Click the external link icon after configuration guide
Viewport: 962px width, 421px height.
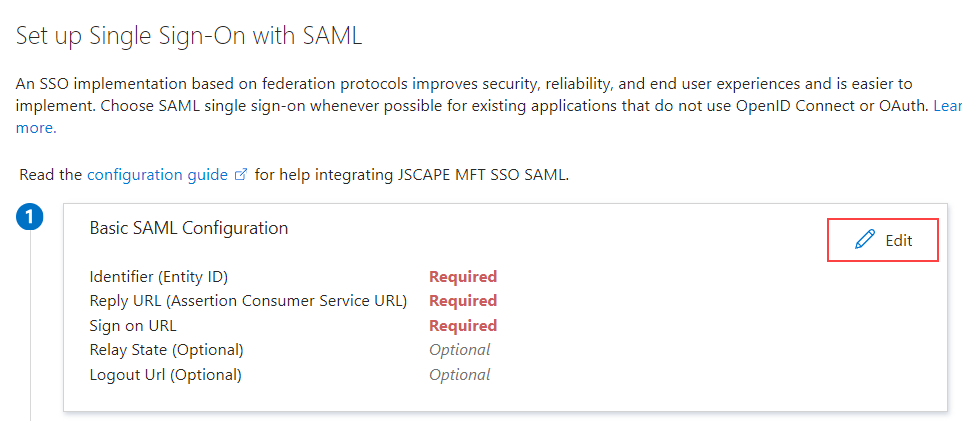click(240, 174)
